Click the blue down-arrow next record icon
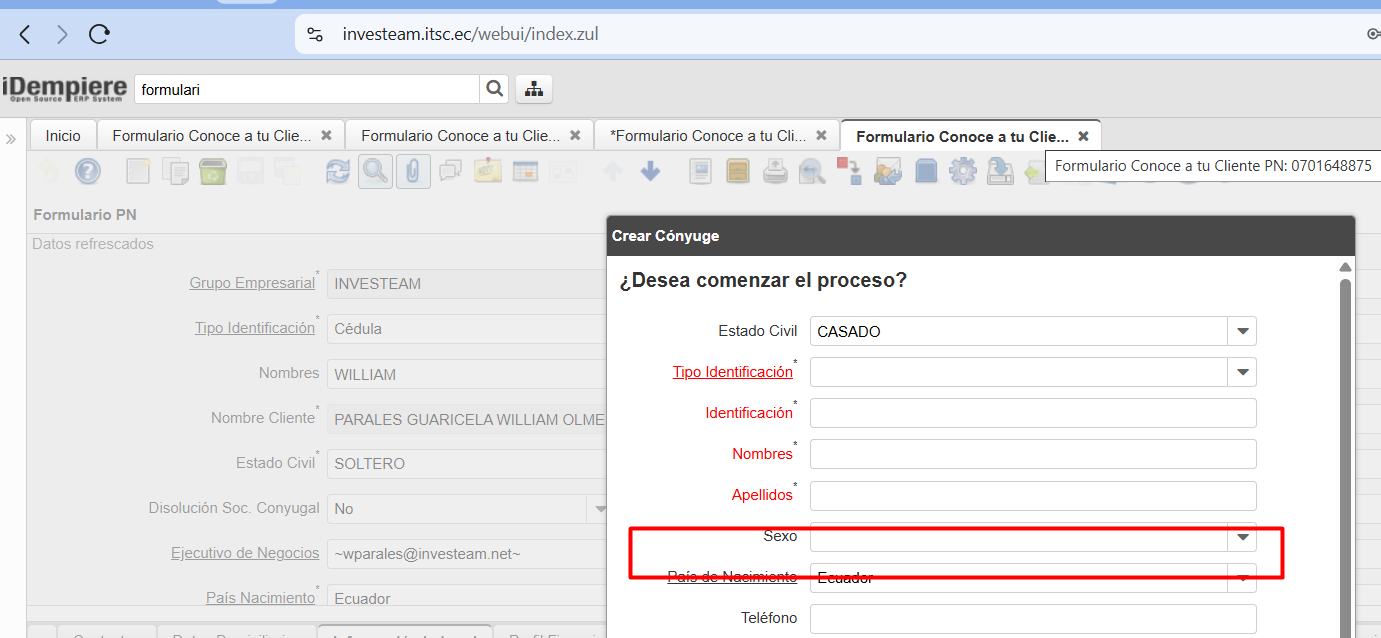This screenshot has height=638, width=1381. point(650,172)
